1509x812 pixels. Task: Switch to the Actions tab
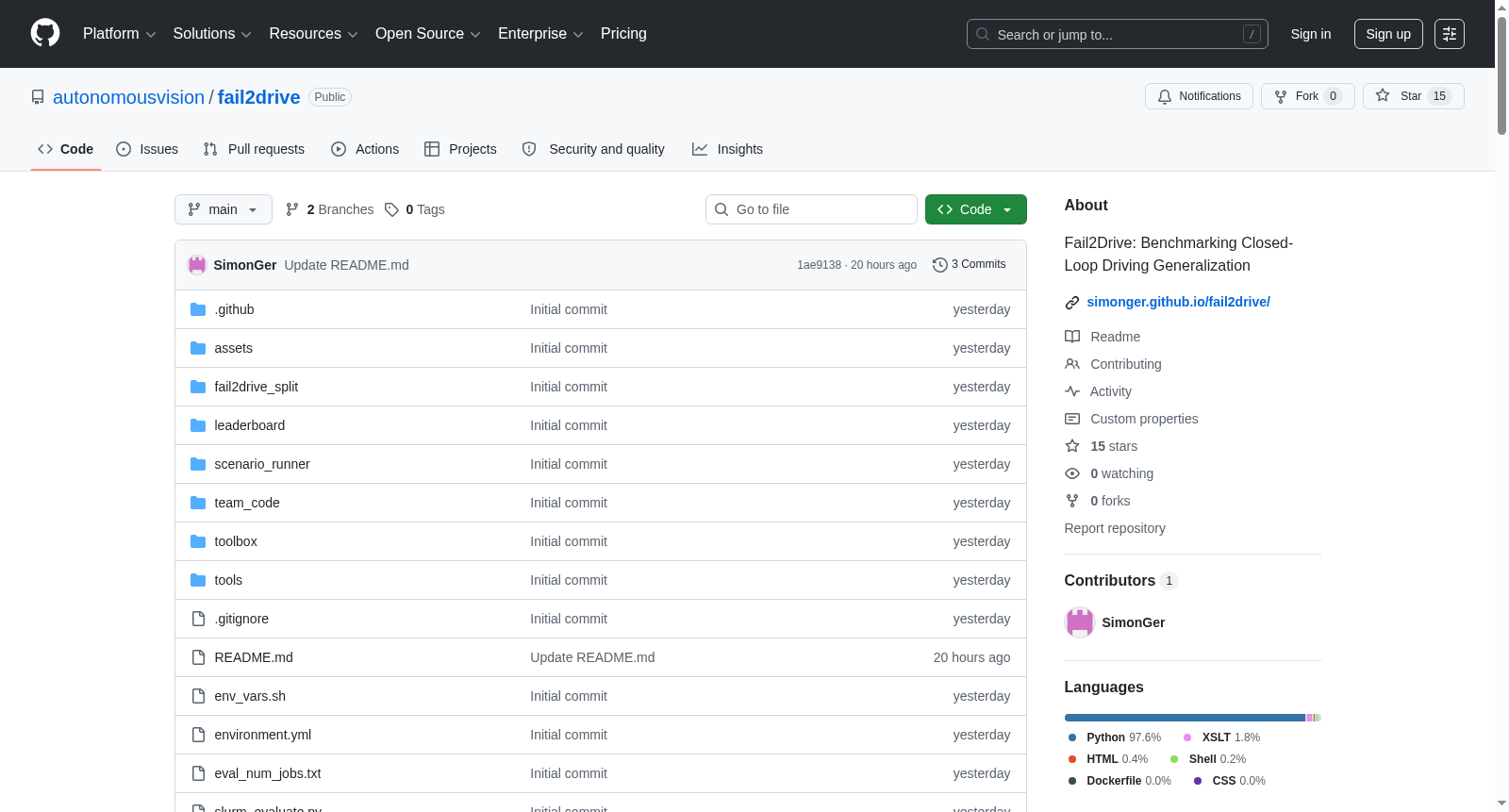(365, 149)
